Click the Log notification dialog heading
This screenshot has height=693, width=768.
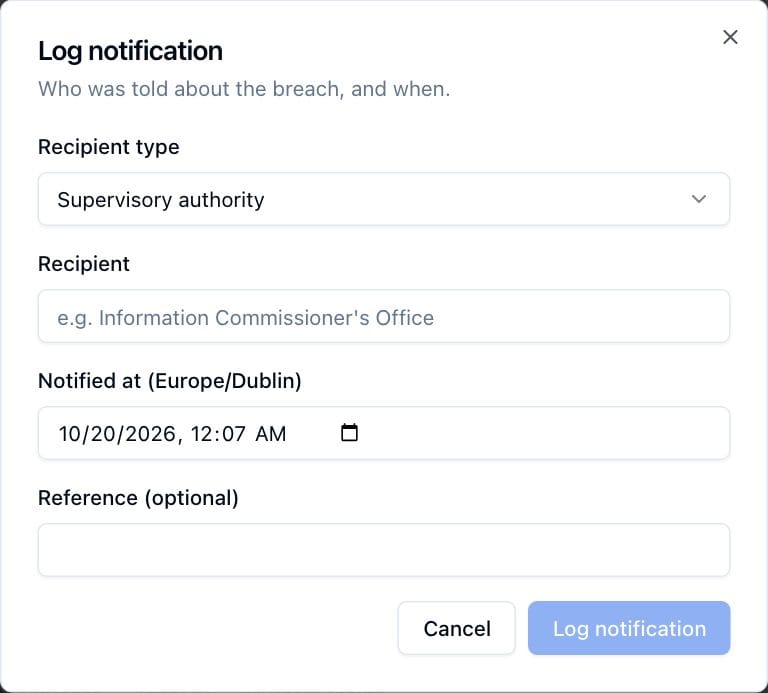tap(130, 51)
